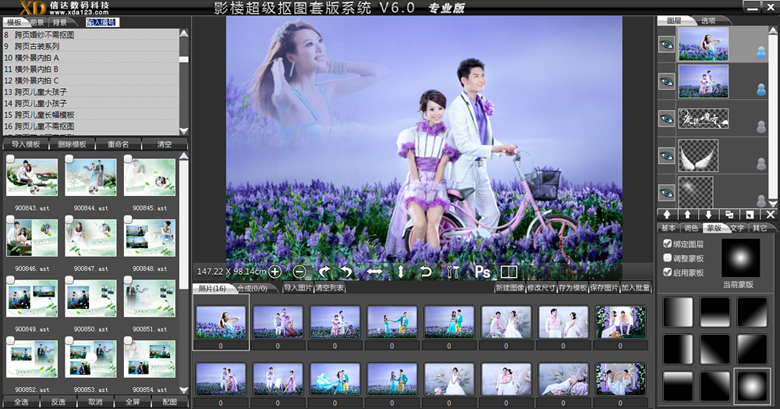
Task: Select category 10 棚外景内拍 A
Action: pyautogui.click(x=91, y=58)
